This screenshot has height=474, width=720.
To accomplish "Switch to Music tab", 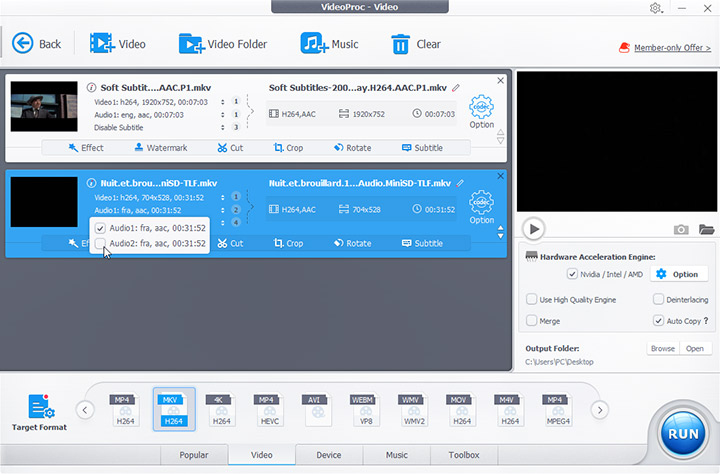I will click(x=397, y=455).
